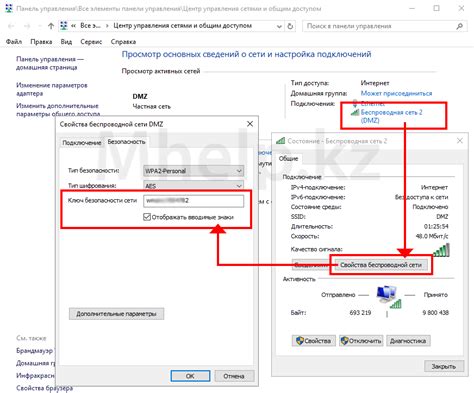Open Беспроводная сеть 2 (DMZ) link
Image resolution: width=474 pixels, height=393 pixels.
(392, 116)
